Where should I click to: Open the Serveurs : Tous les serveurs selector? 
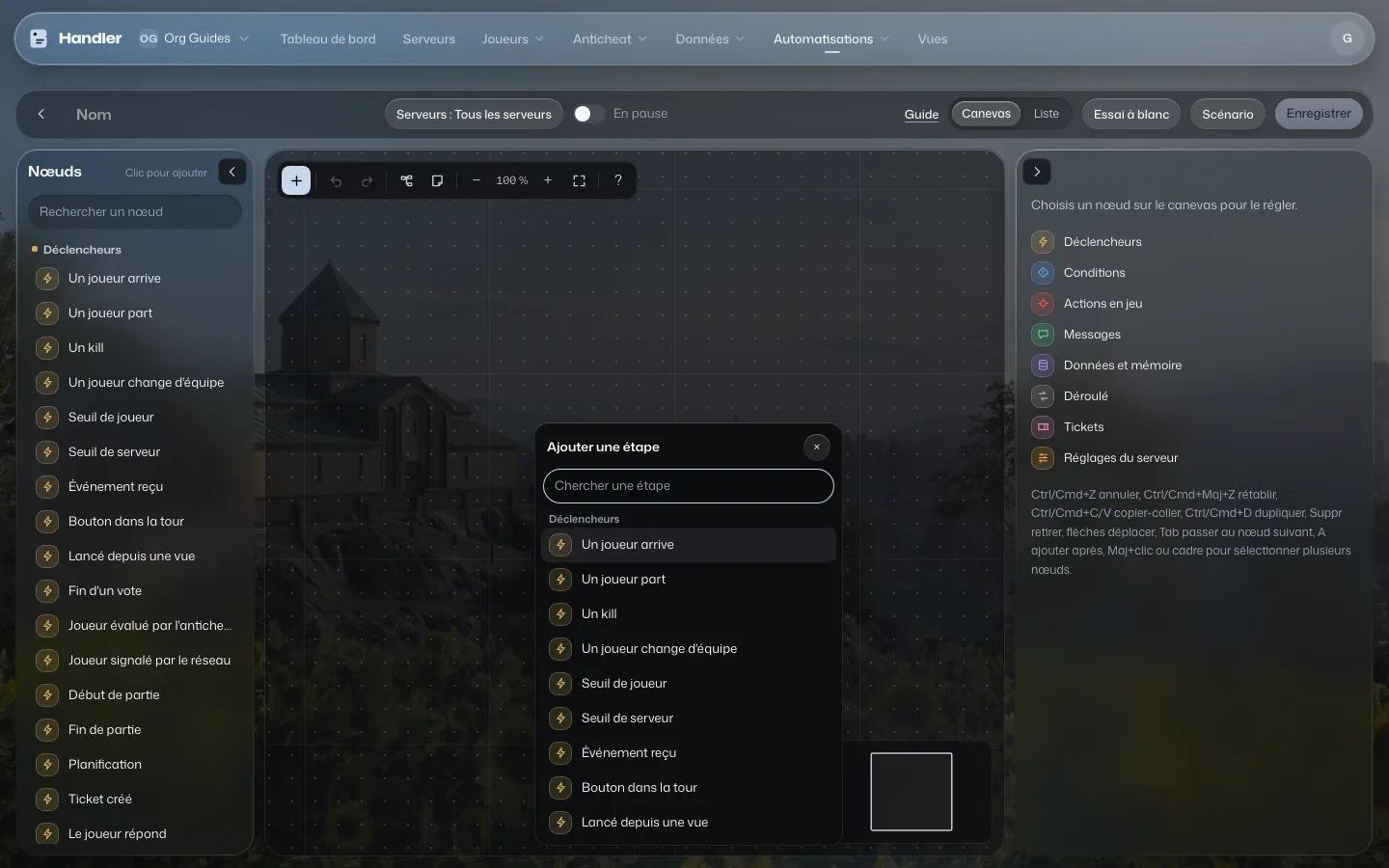tap(474, 114)
